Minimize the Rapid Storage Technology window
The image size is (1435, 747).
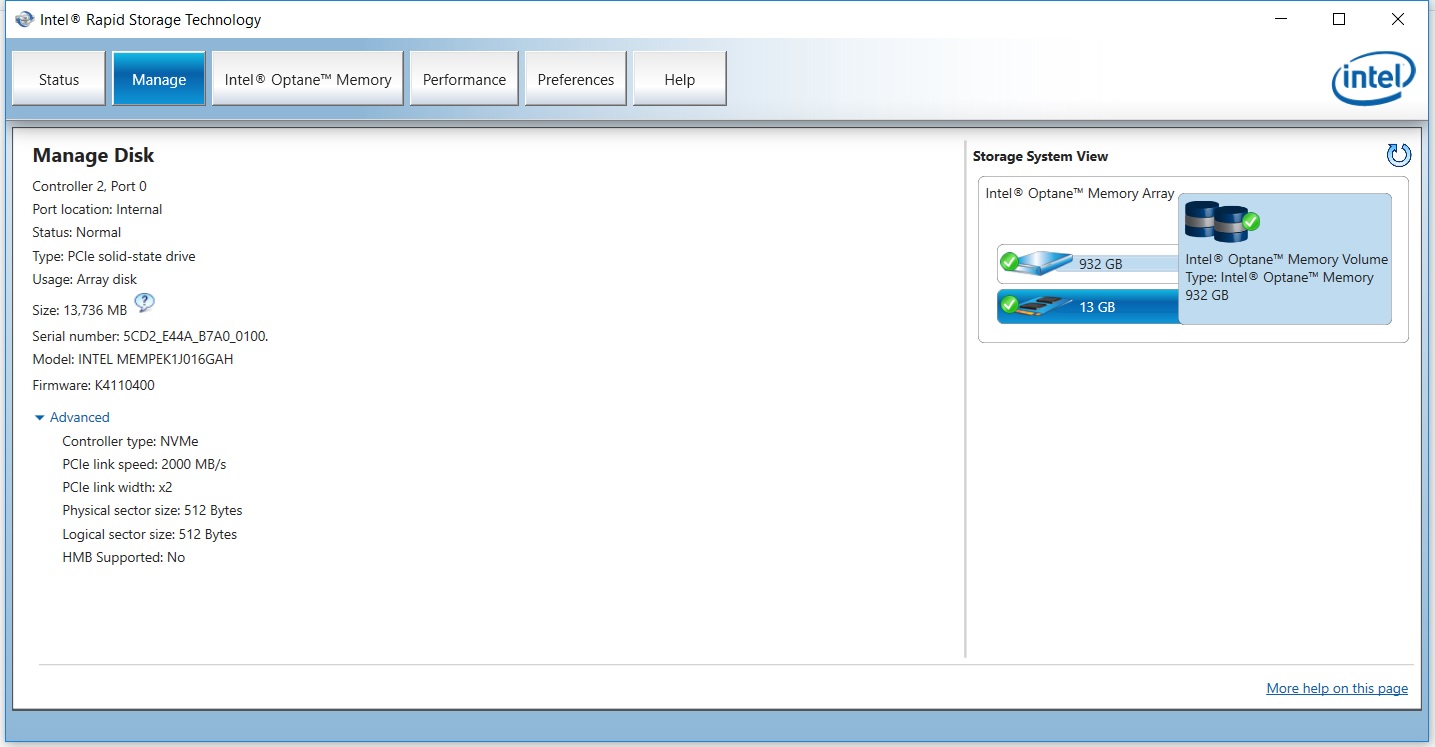click(x=1281, y=19)
